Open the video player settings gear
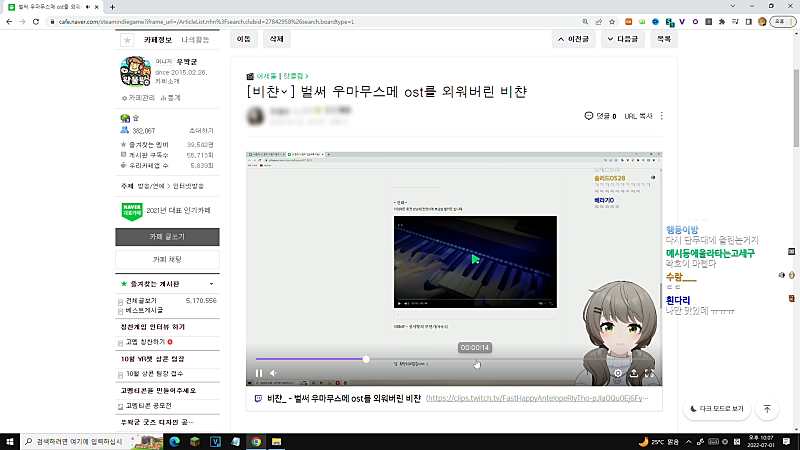The image size is (800, 450). pos(618,373)
